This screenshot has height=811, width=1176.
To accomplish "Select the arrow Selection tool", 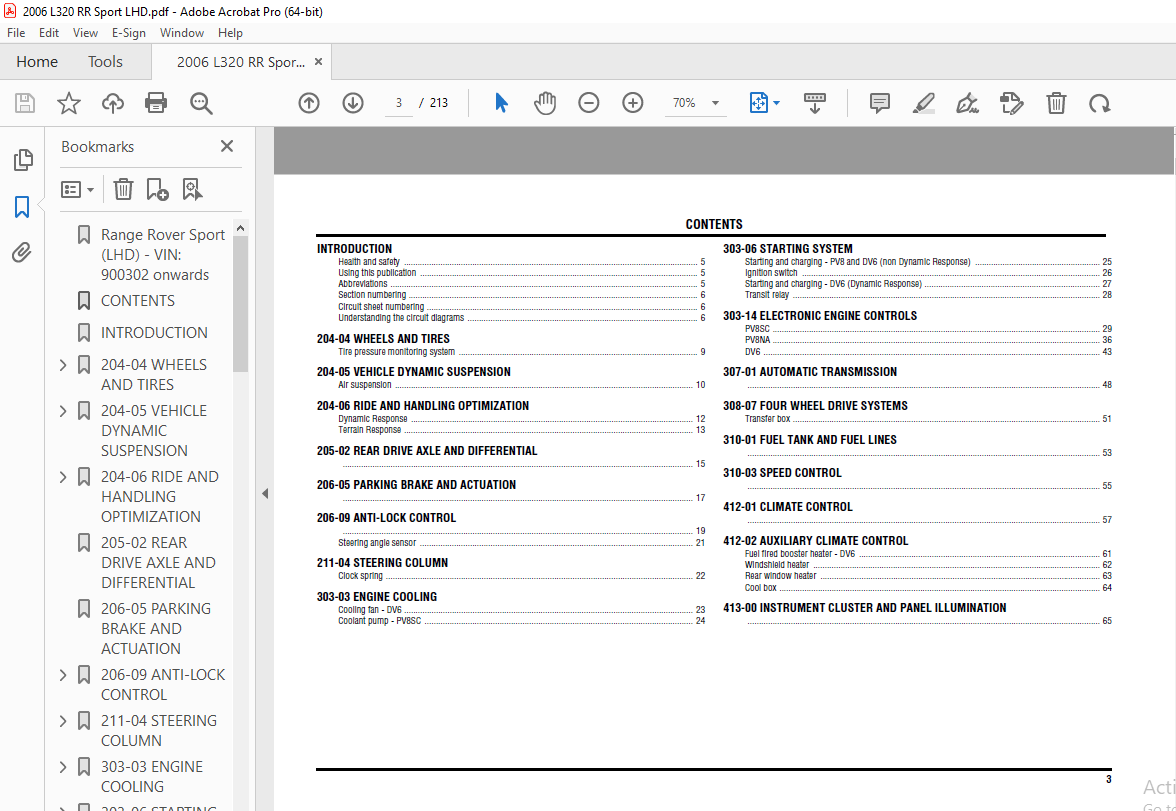I will [502, 103].
